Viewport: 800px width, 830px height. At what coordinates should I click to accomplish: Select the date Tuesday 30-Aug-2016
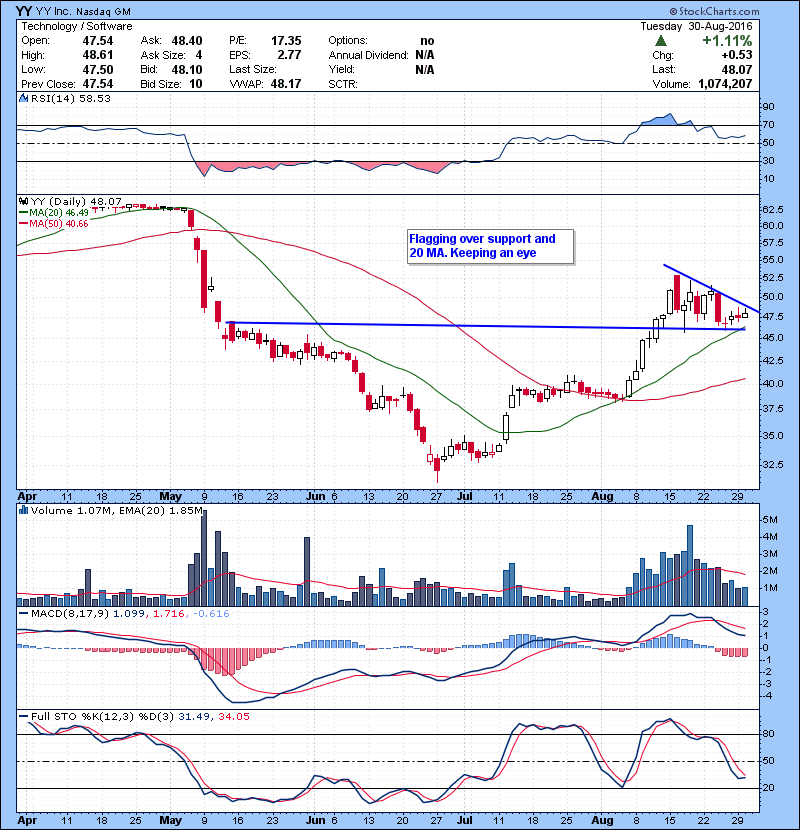click(696, 26)
